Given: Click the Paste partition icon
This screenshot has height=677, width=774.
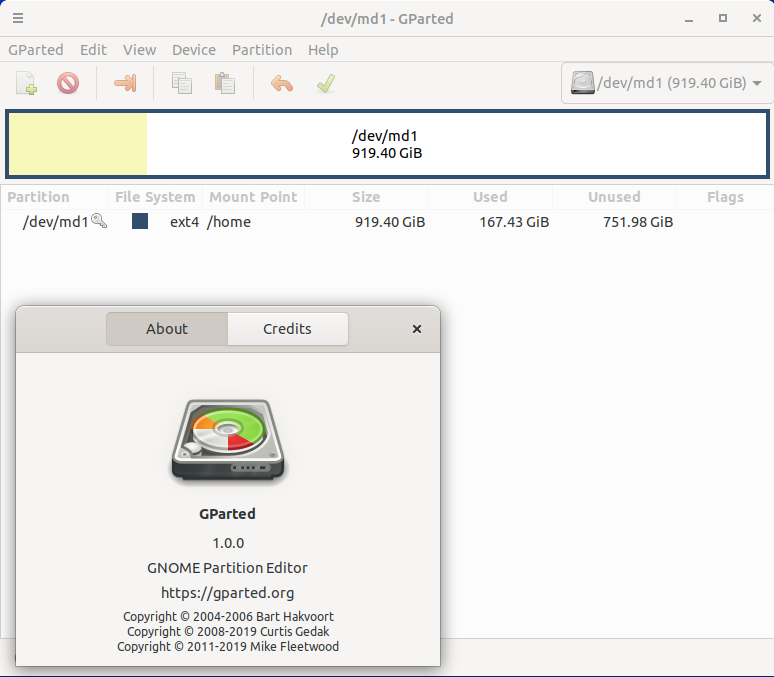Looking at the screenshot, I should (x=225, y=83).
